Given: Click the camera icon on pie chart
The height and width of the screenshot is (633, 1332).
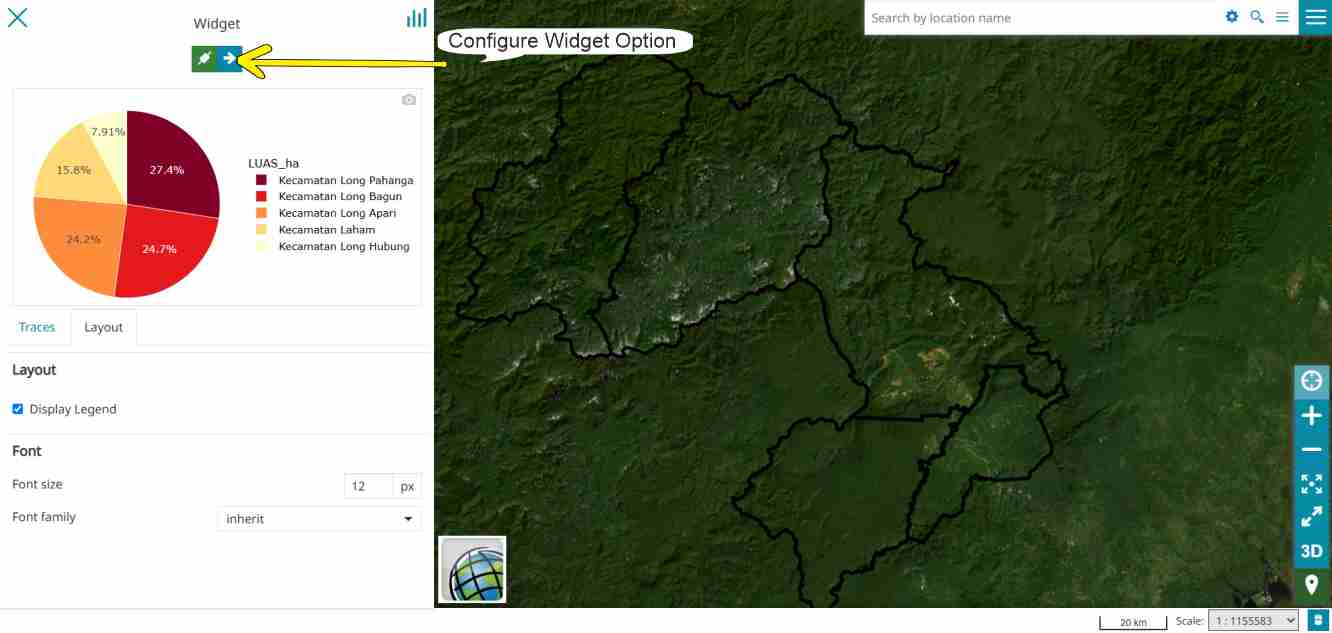Looking at the screenshot, I should pos(409,100).
